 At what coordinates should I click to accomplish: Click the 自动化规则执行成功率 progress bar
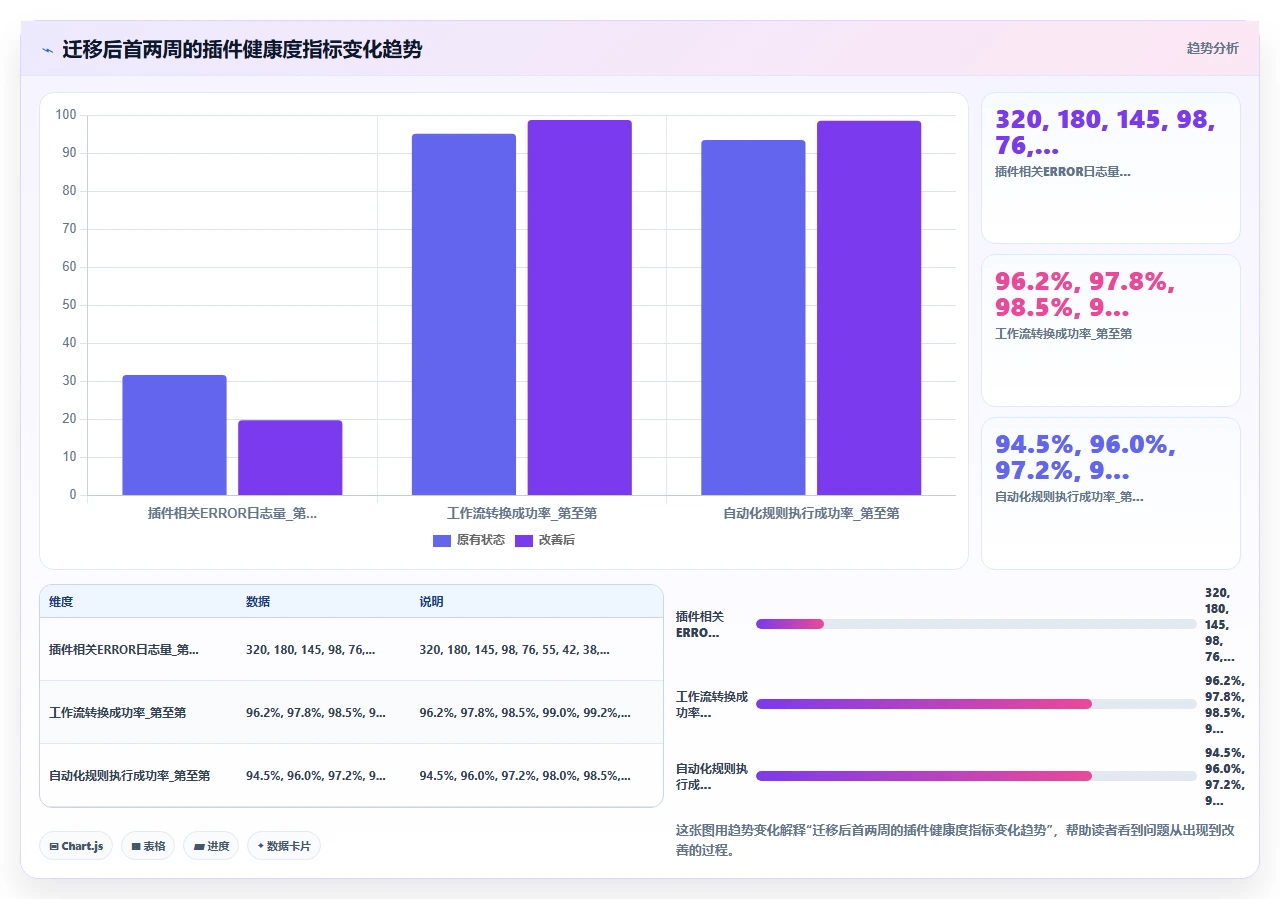point(976,776)
